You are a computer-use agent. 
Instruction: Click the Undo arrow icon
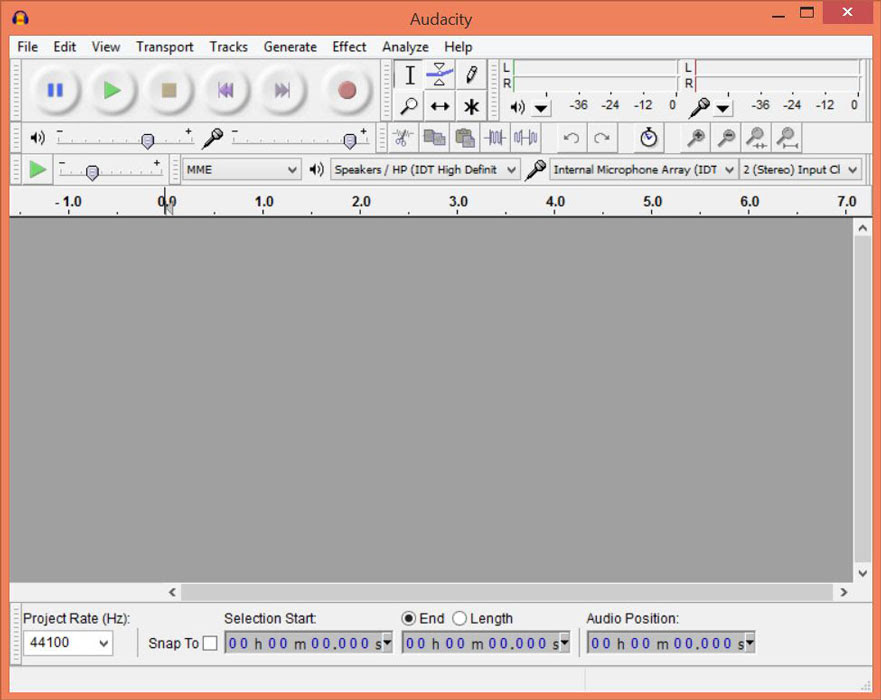tap(571, 138)
